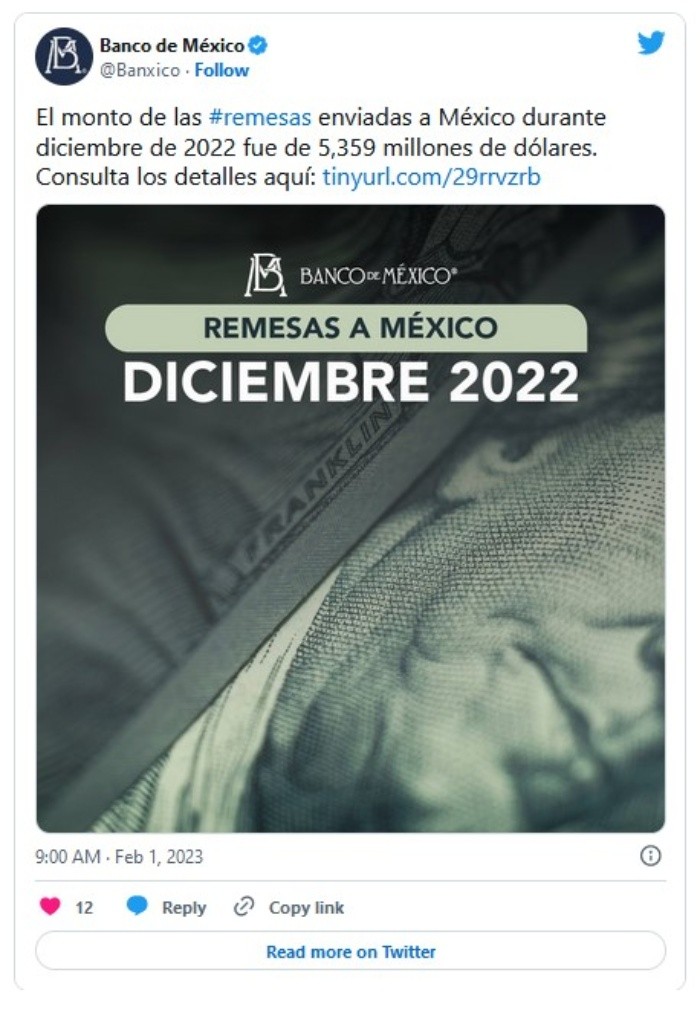The width and height of the screenshot is (700, 1013).
Task: Click the Twitter bird logo
Action: point(650,43)
